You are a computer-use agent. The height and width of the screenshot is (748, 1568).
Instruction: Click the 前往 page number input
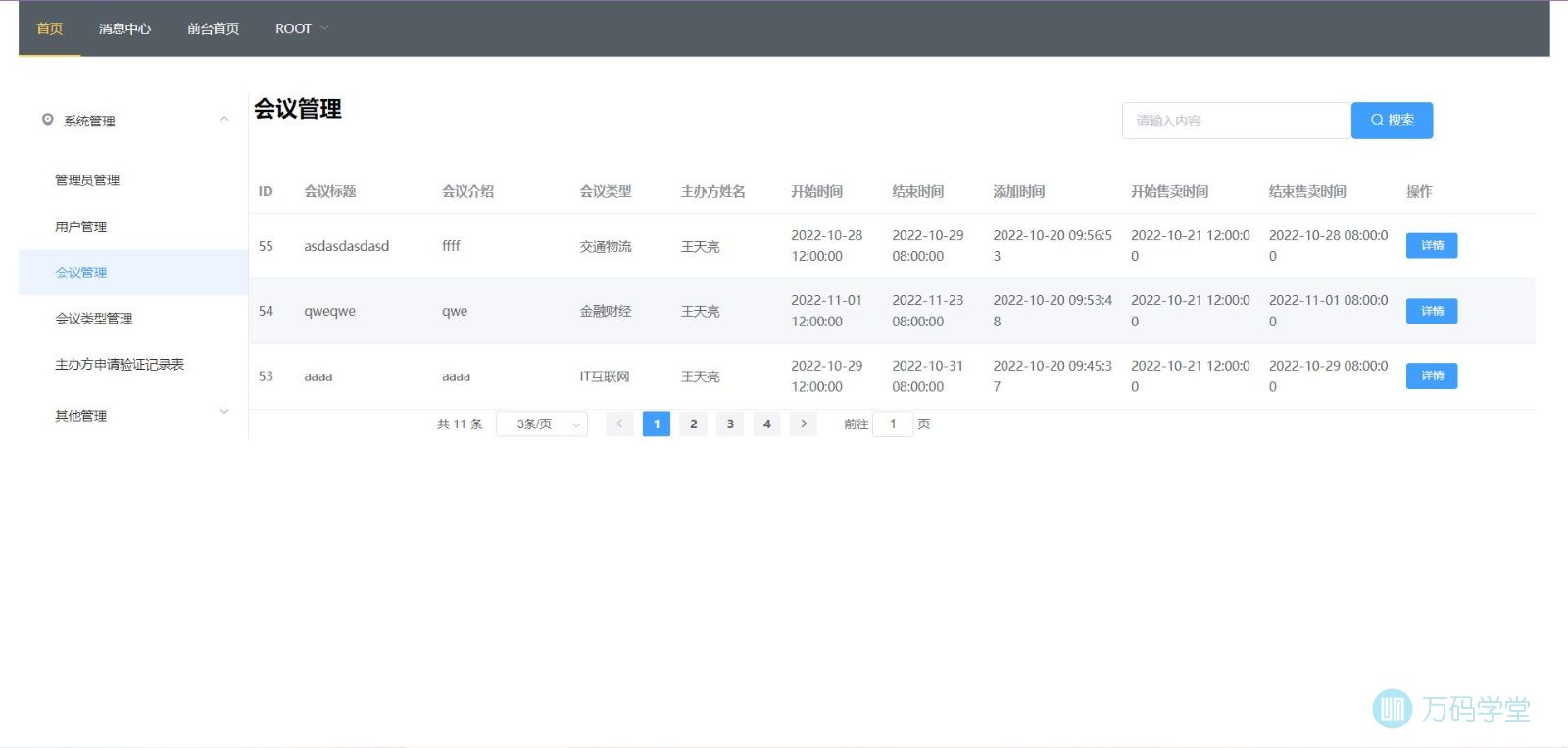click(x=893, y=424)
